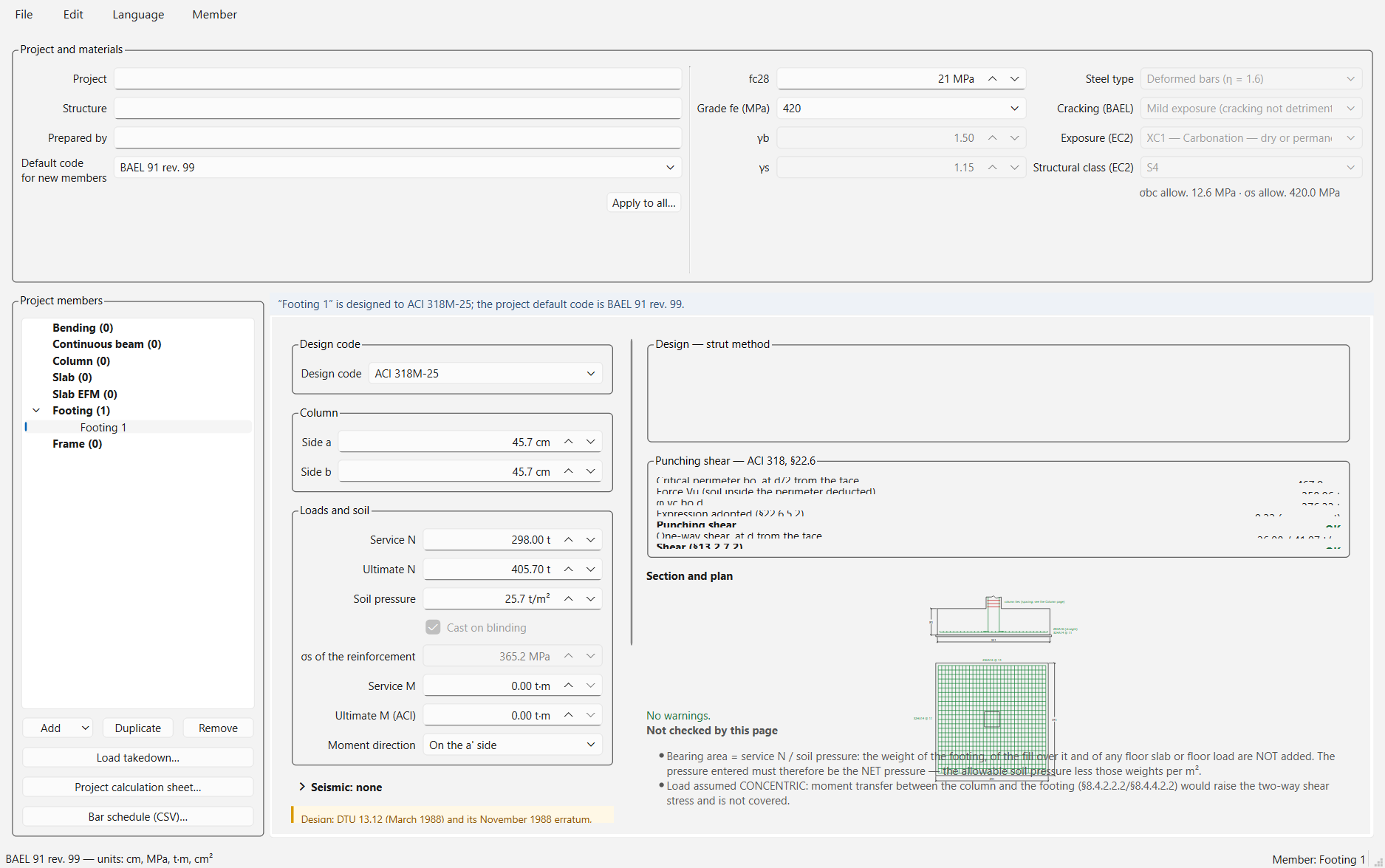Image resolution: width=1385 pixels, height=868 pixels.
Task: Open the Grade fe (MPa) dropdown
Action: click(901, 109)
